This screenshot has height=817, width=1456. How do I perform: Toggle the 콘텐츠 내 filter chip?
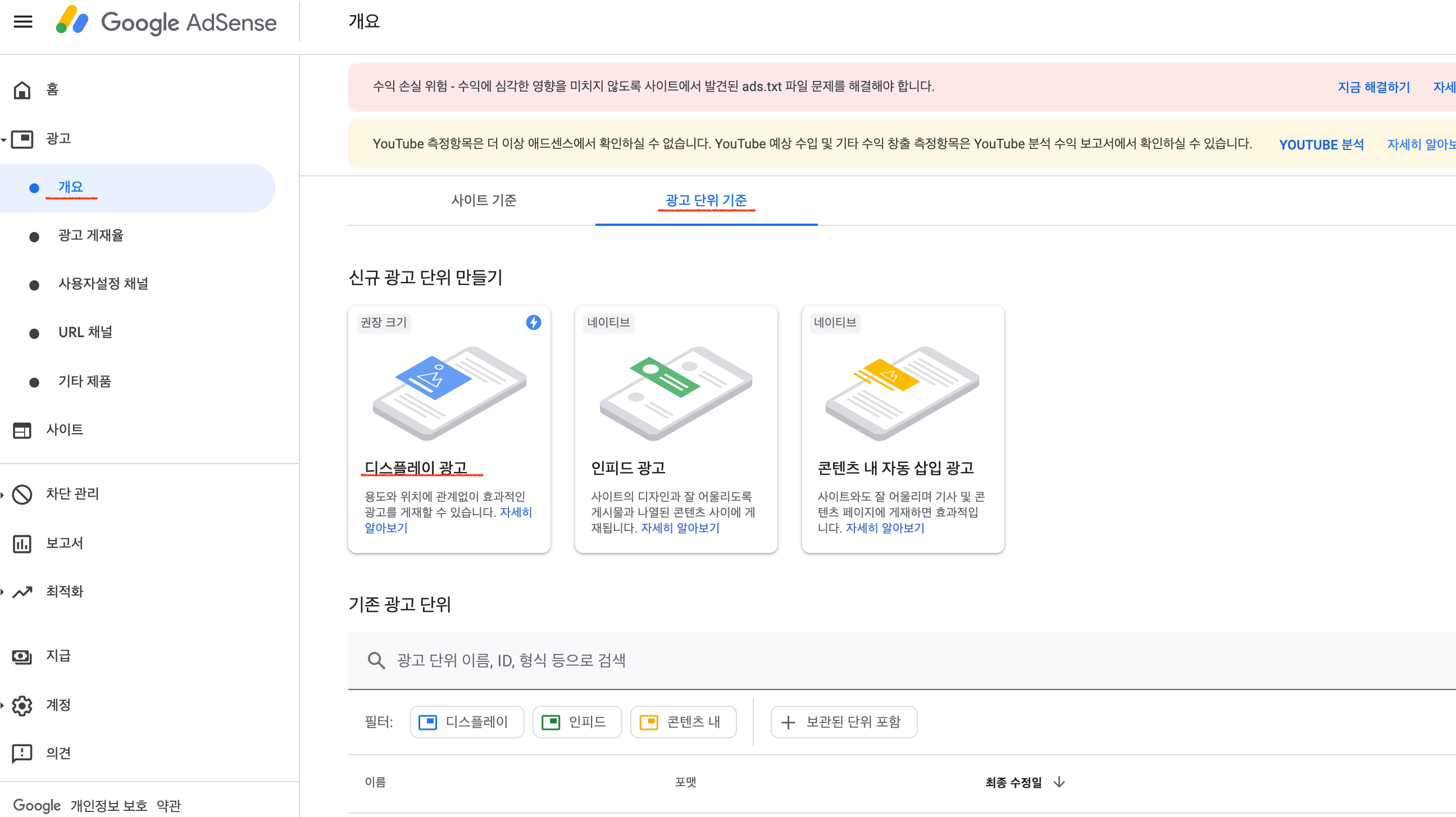pos(683,722)
